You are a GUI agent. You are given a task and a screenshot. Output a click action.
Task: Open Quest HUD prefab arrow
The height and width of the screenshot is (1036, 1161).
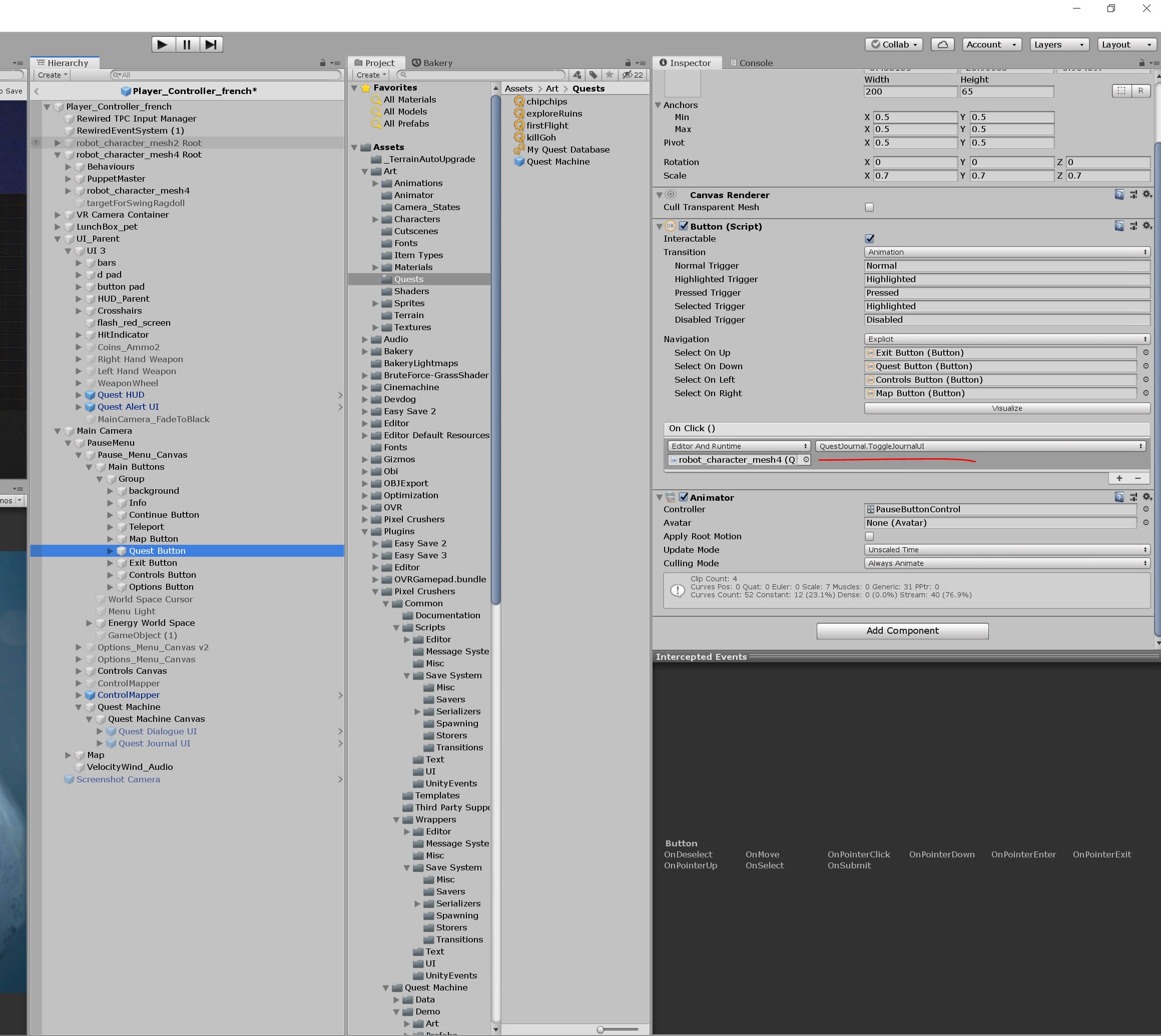[340, 395]
